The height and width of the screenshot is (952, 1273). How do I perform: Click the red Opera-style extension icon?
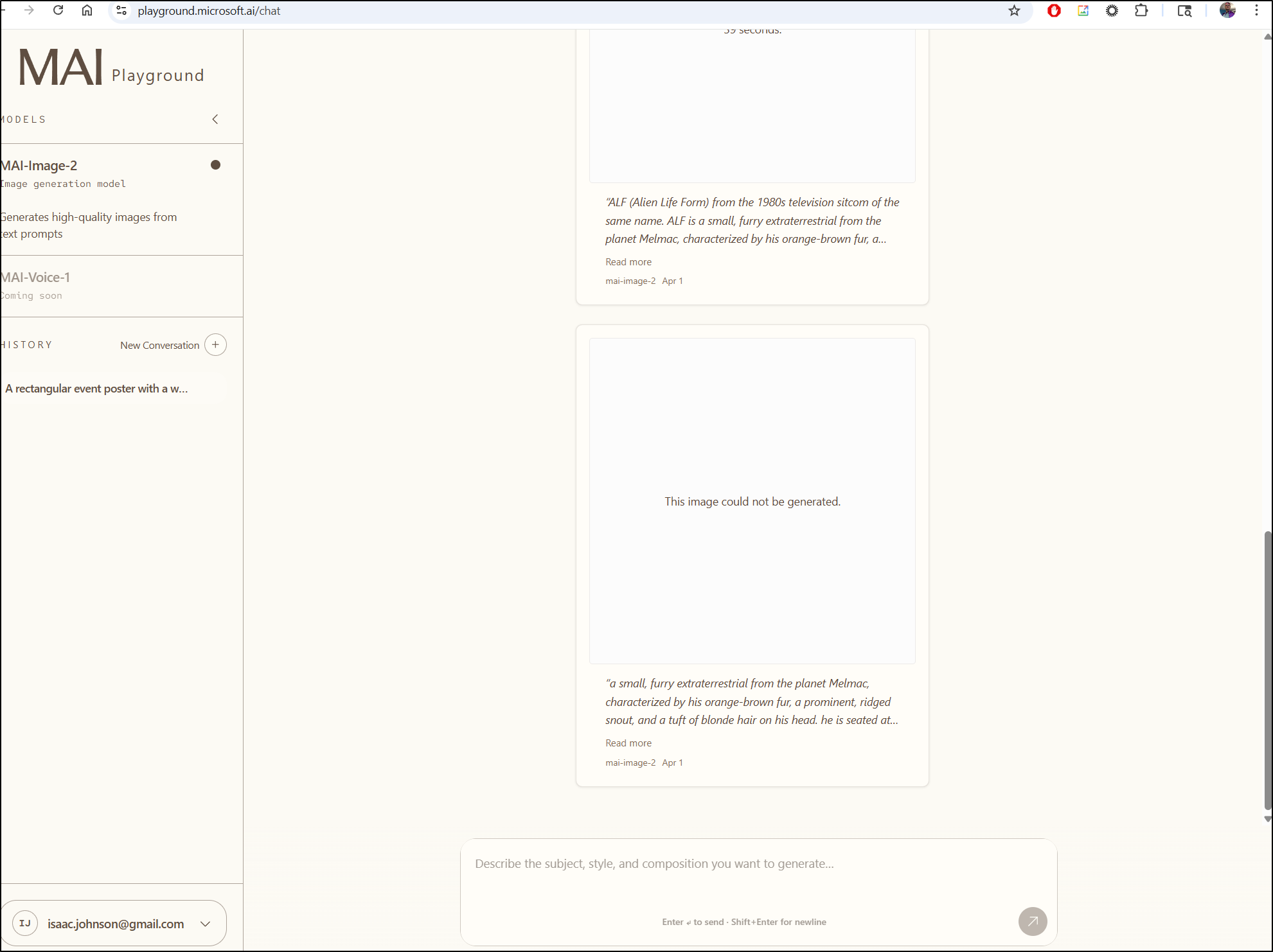[1054, 11]
